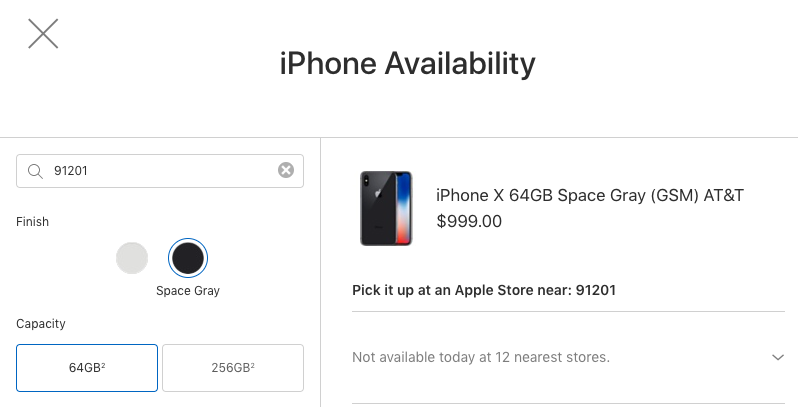The height and width of the screenshot is (407, 798).
Task: Click the "iPhone Availability" heading
Action: point(407,64)
